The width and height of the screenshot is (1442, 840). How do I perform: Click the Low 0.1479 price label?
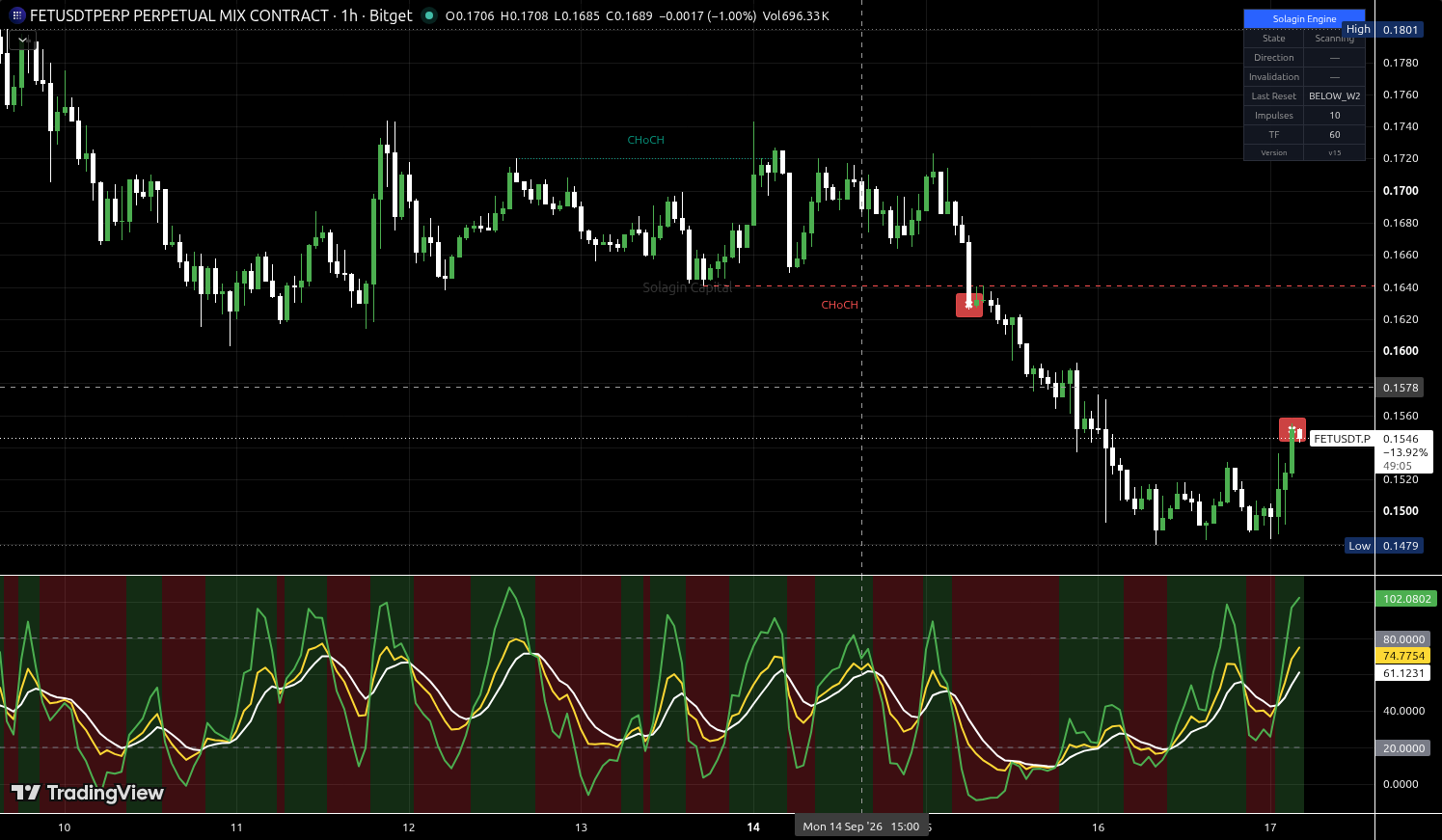(x=1384, y=546)
